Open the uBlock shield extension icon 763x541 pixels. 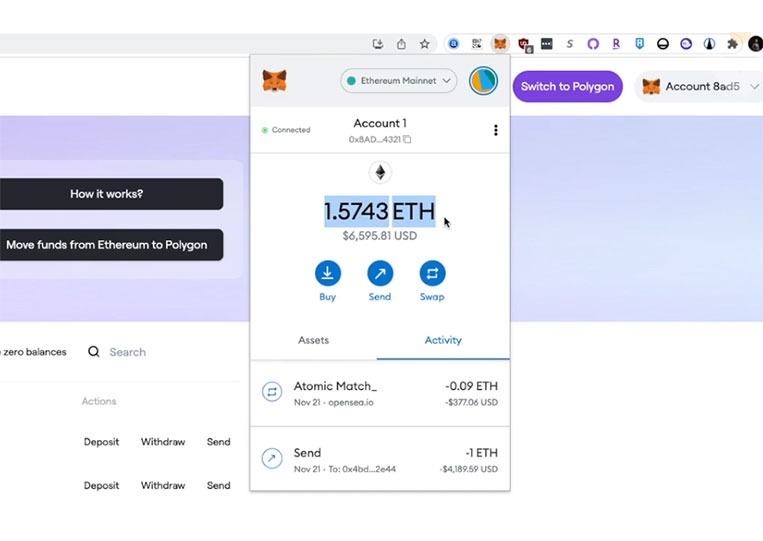[525, 45]
